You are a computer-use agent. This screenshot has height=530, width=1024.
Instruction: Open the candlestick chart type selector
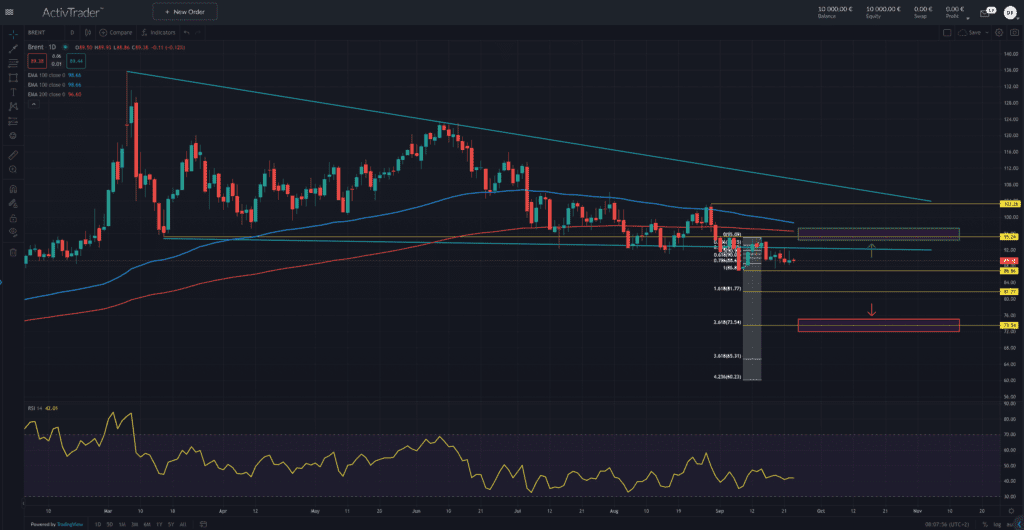click(x=88, y=32)
